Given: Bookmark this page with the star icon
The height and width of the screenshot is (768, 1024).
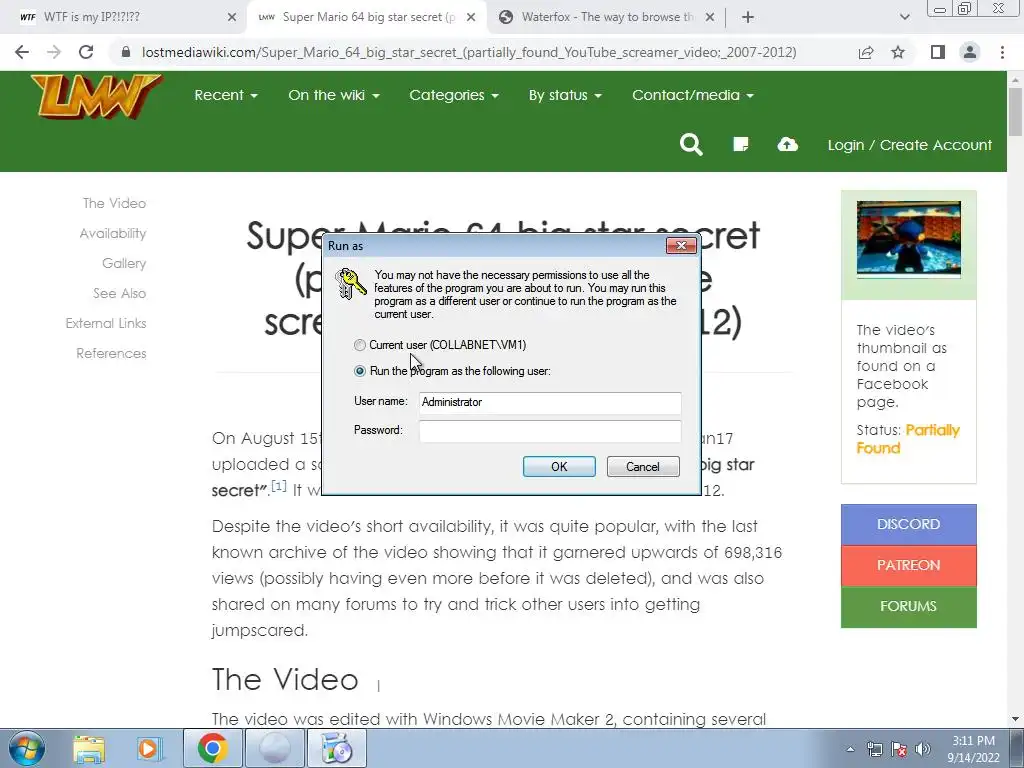Looking at the screenshot, I should pos(898,52).
